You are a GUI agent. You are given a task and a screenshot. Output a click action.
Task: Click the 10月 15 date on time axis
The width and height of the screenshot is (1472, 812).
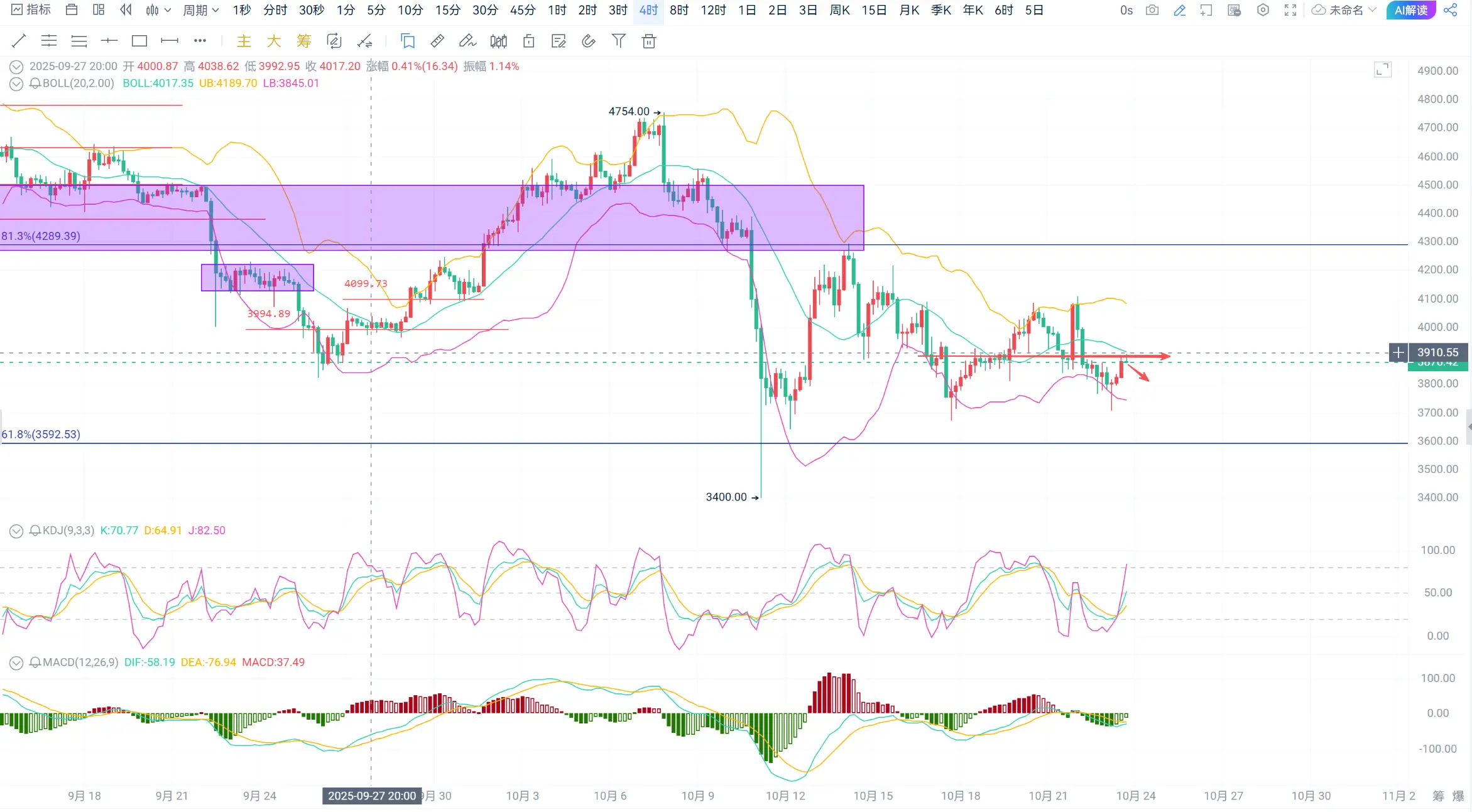pos(873,796)
